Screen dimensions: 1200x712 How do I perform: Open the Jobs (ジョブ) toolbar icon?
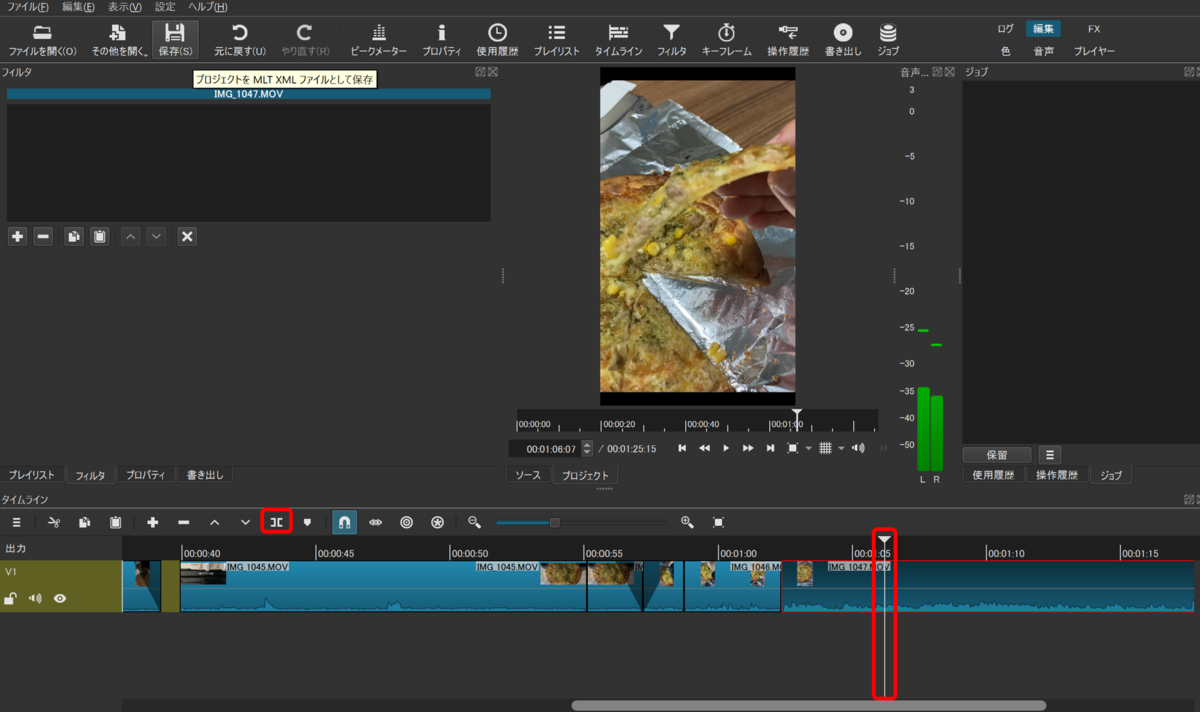click(888, 40)
